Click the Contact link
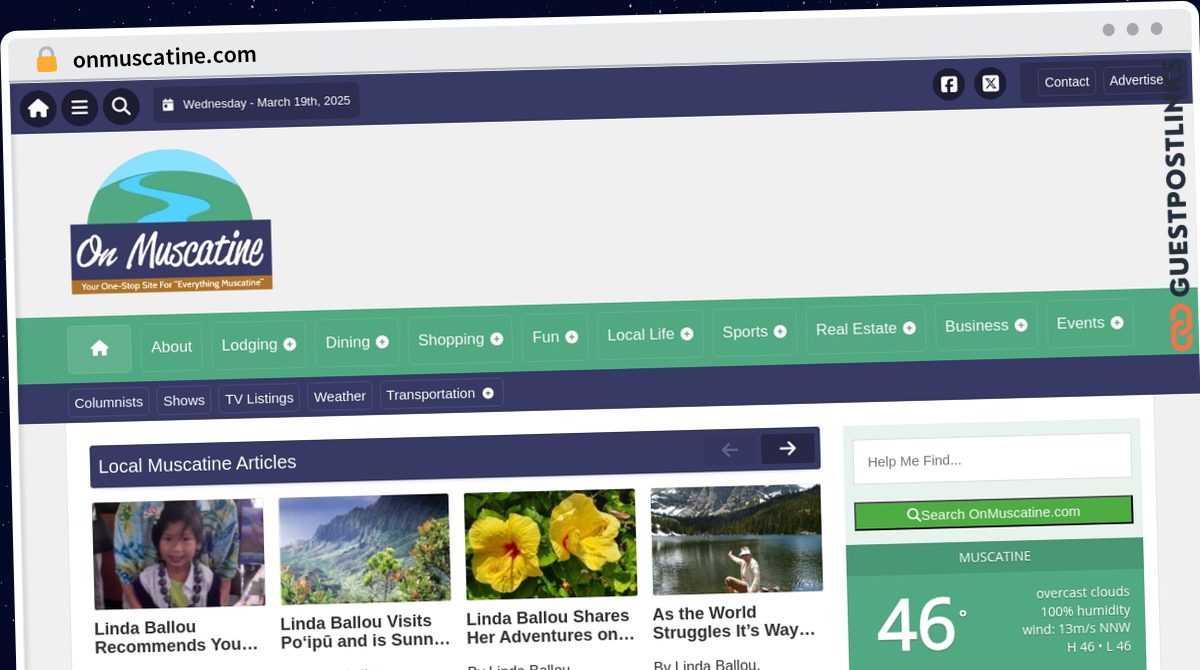Viewport: 1200px width, 670px height. (1067, 82)
